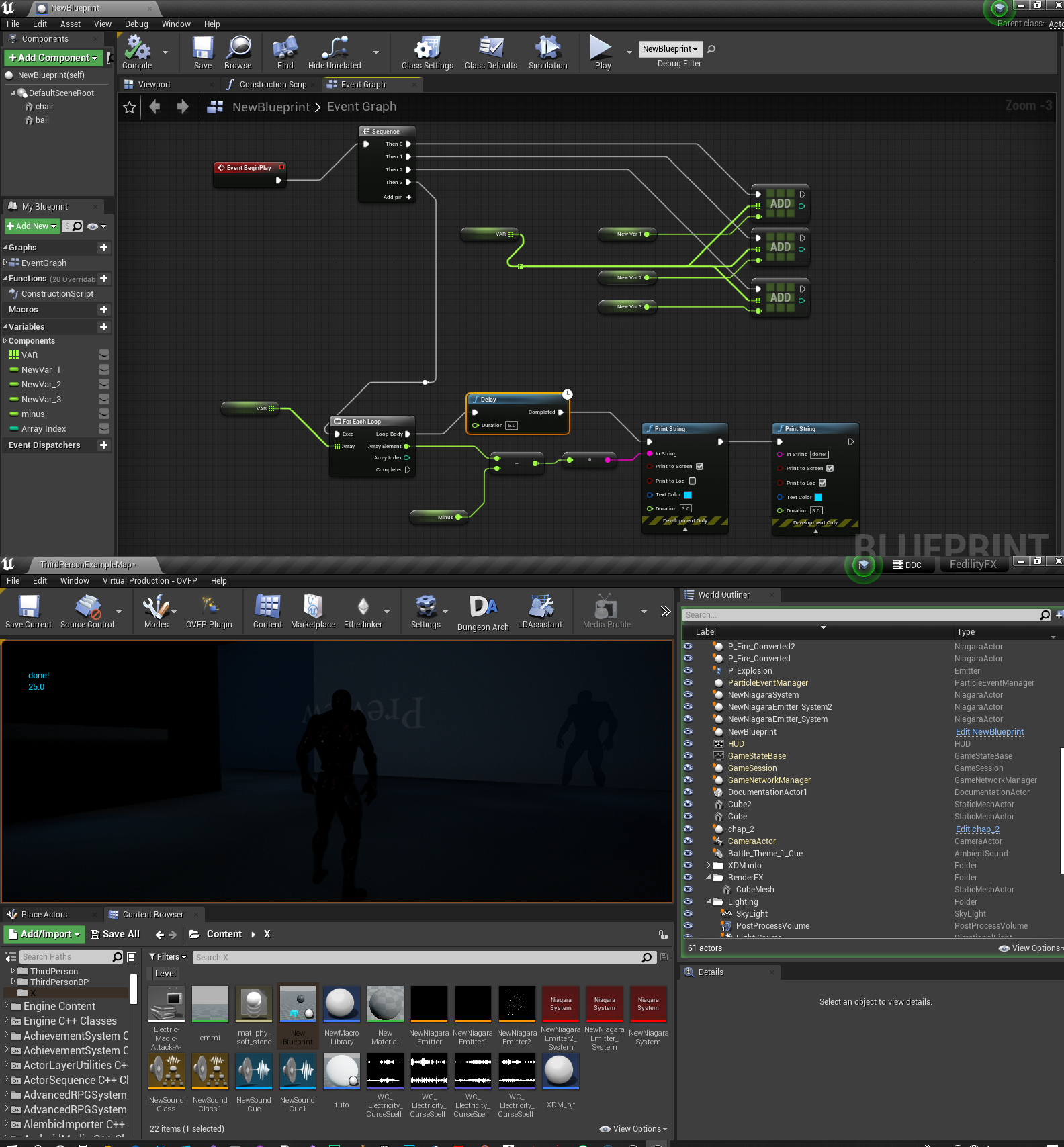
Task: Toggle visibility of CameraActor in outliner
Action: [x=688, y=841]
